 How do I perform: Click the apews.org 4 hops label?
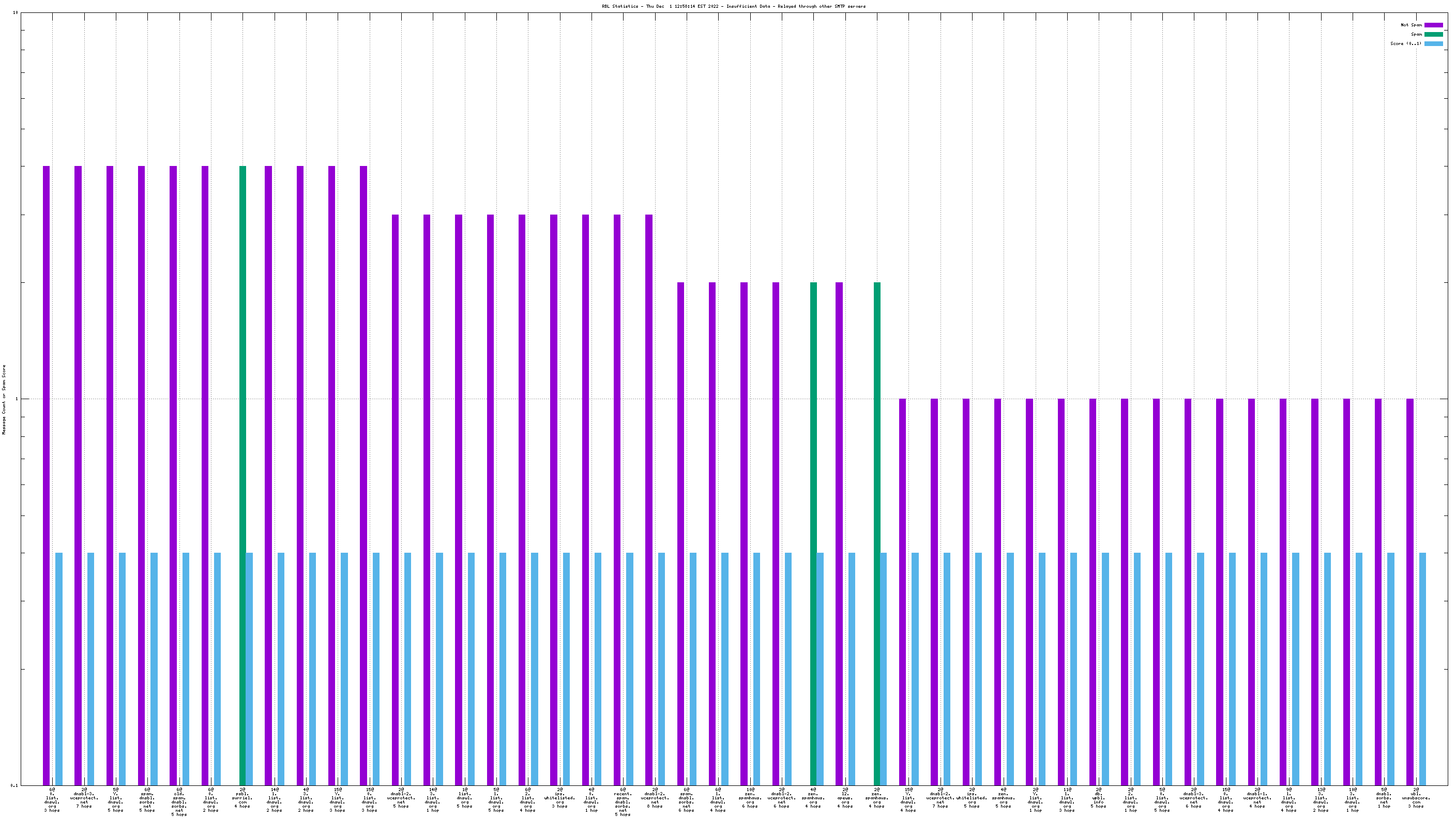point(844,798)
